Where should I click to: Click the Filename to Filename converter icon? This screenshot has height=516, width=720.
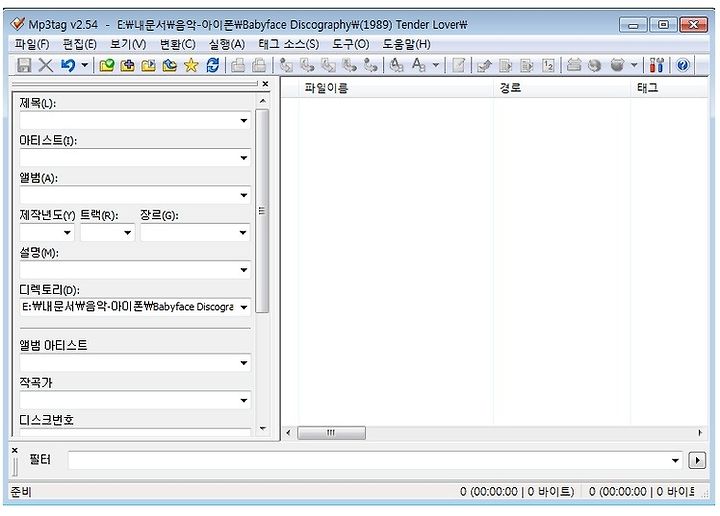click(x=328, y=65)
